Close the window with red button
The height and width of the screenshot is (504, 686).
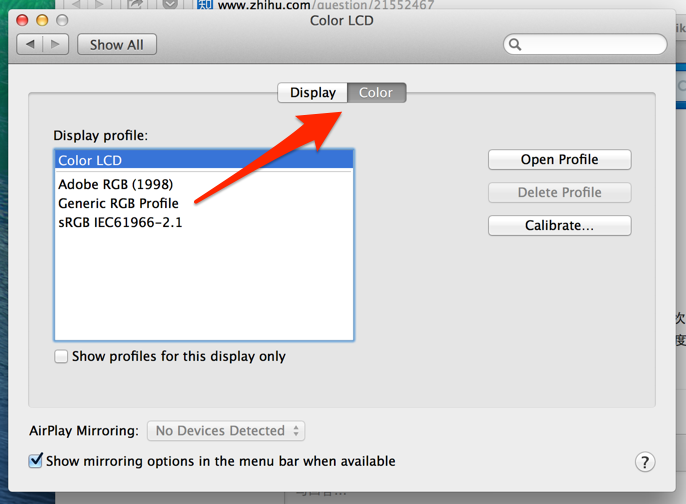tap(22, 20)
